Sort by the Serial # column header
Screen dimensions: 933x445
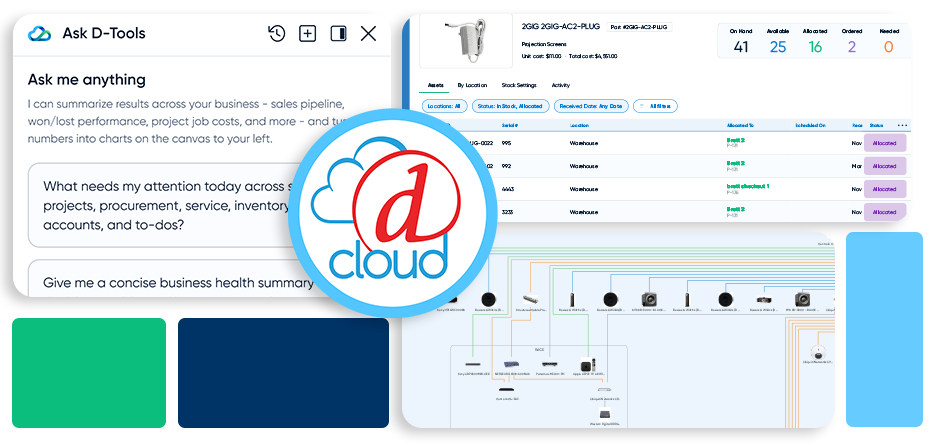tap(509, 126)
